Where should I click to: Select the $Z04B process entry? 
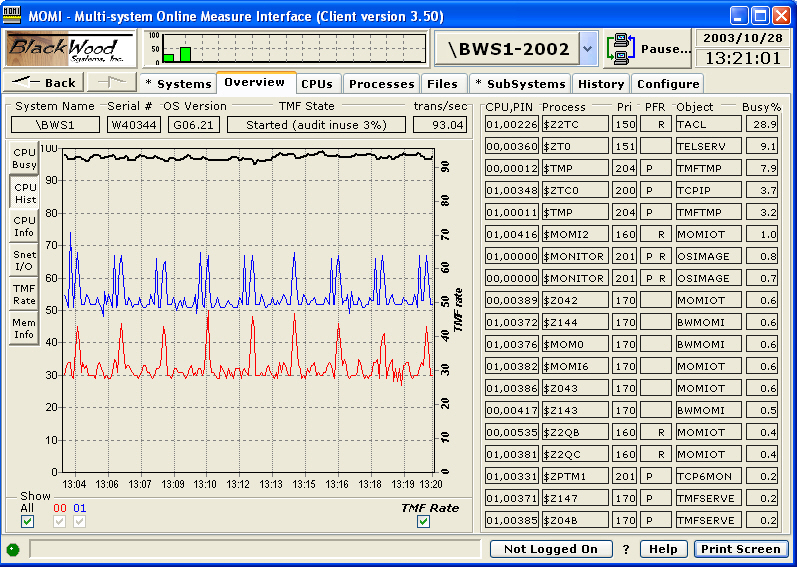575,519
